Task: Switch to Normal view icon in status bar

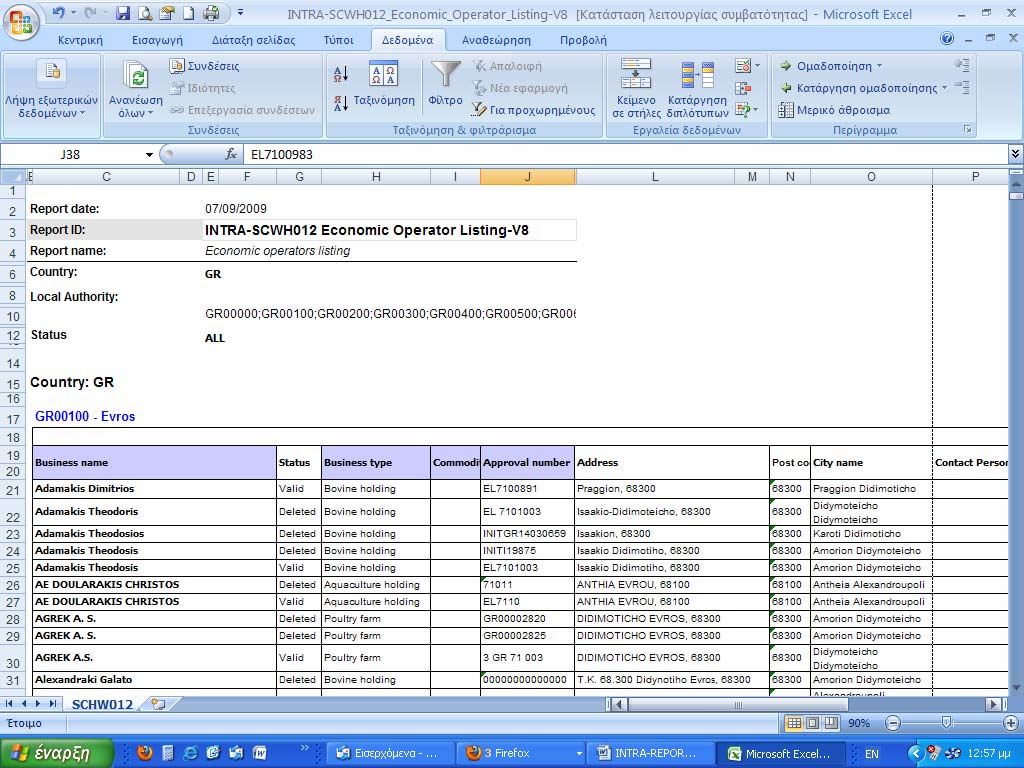Action: click(794, 723)
